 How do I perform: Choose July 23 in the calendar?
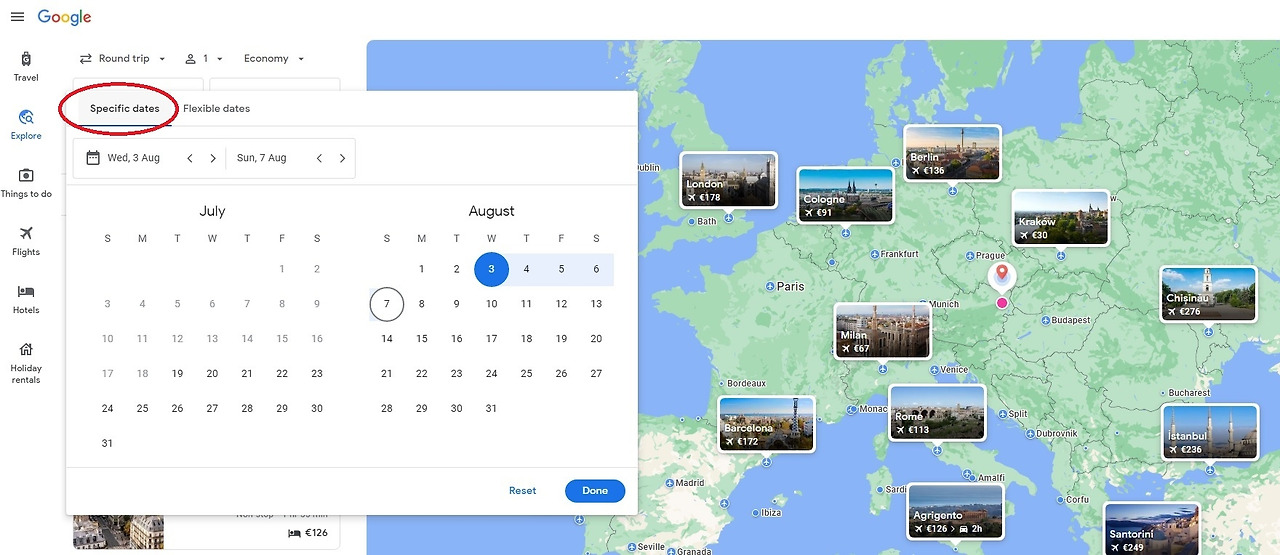(317, 374)
